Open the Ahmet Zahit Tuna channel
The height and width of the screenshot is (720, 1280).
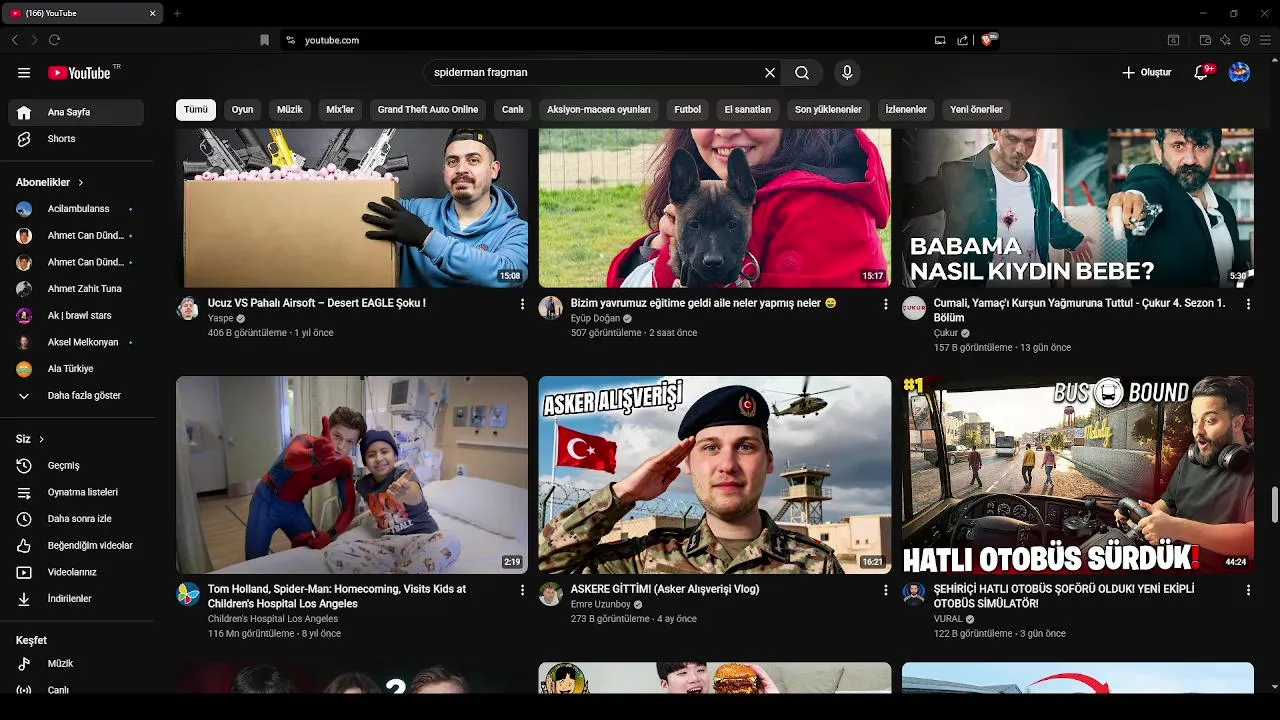click(76, 289)
